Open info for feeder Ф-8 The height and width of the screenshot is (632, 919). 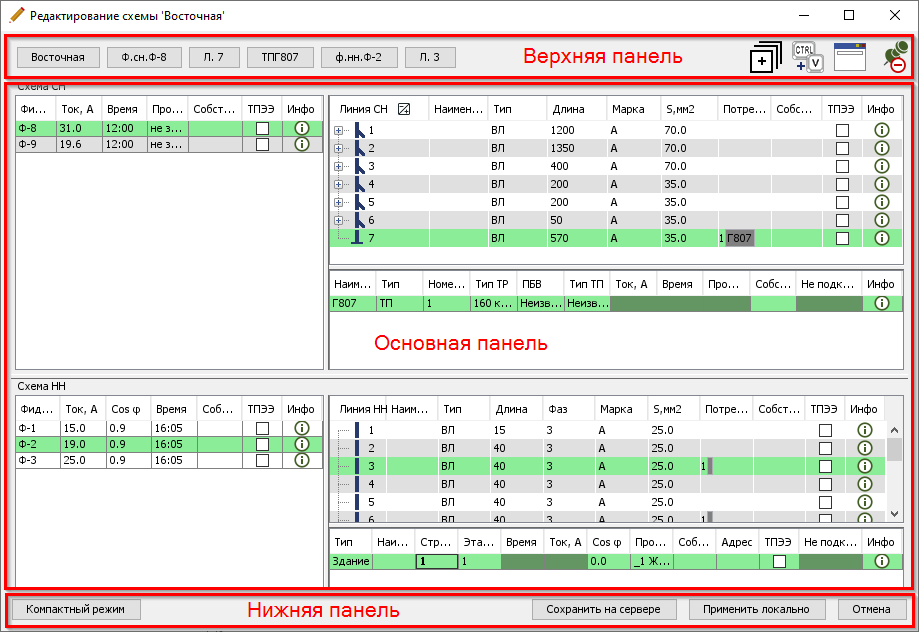(301, 128)
